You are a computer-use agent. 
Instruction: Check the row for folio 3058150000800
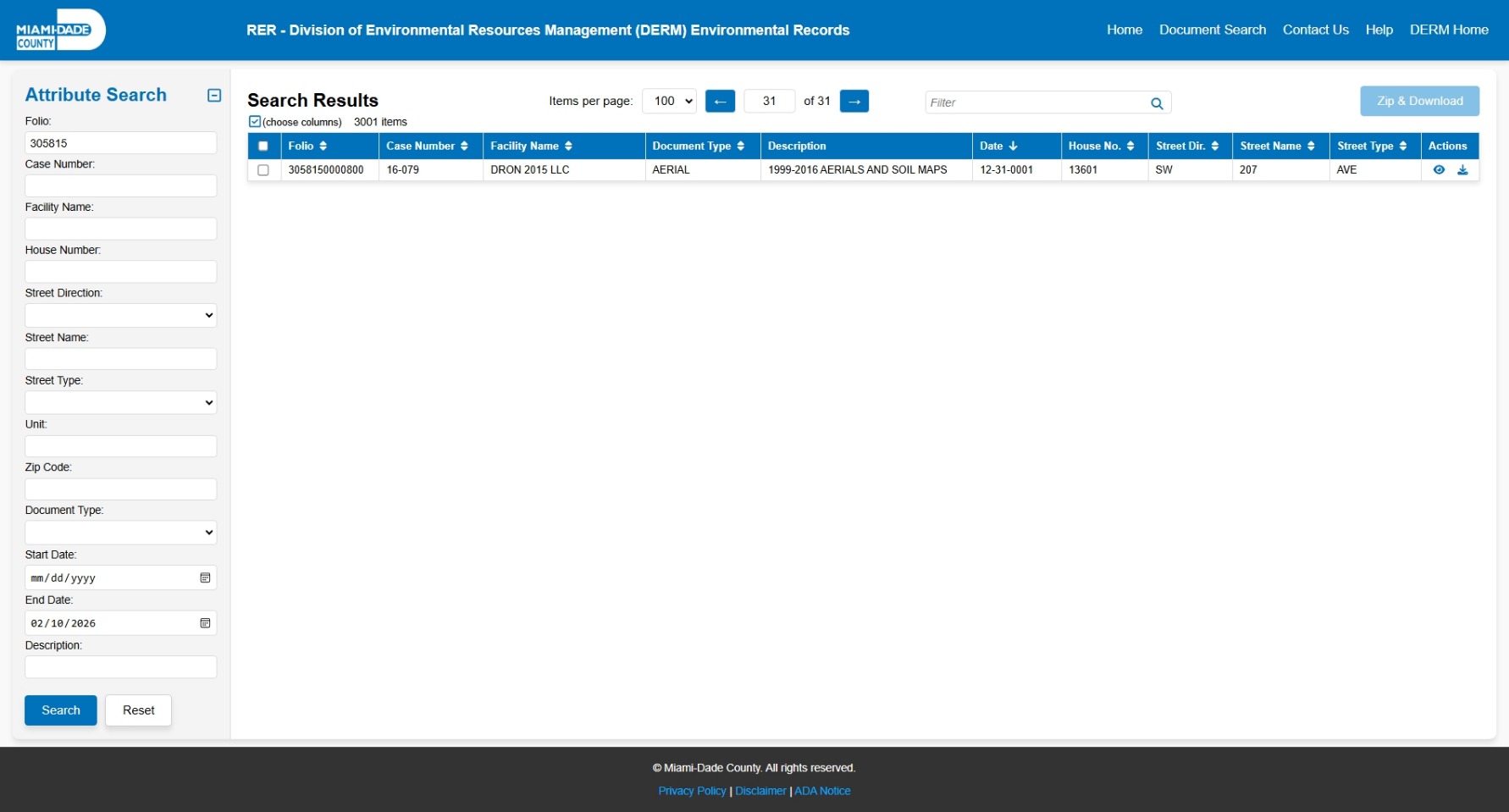[263, 170]
